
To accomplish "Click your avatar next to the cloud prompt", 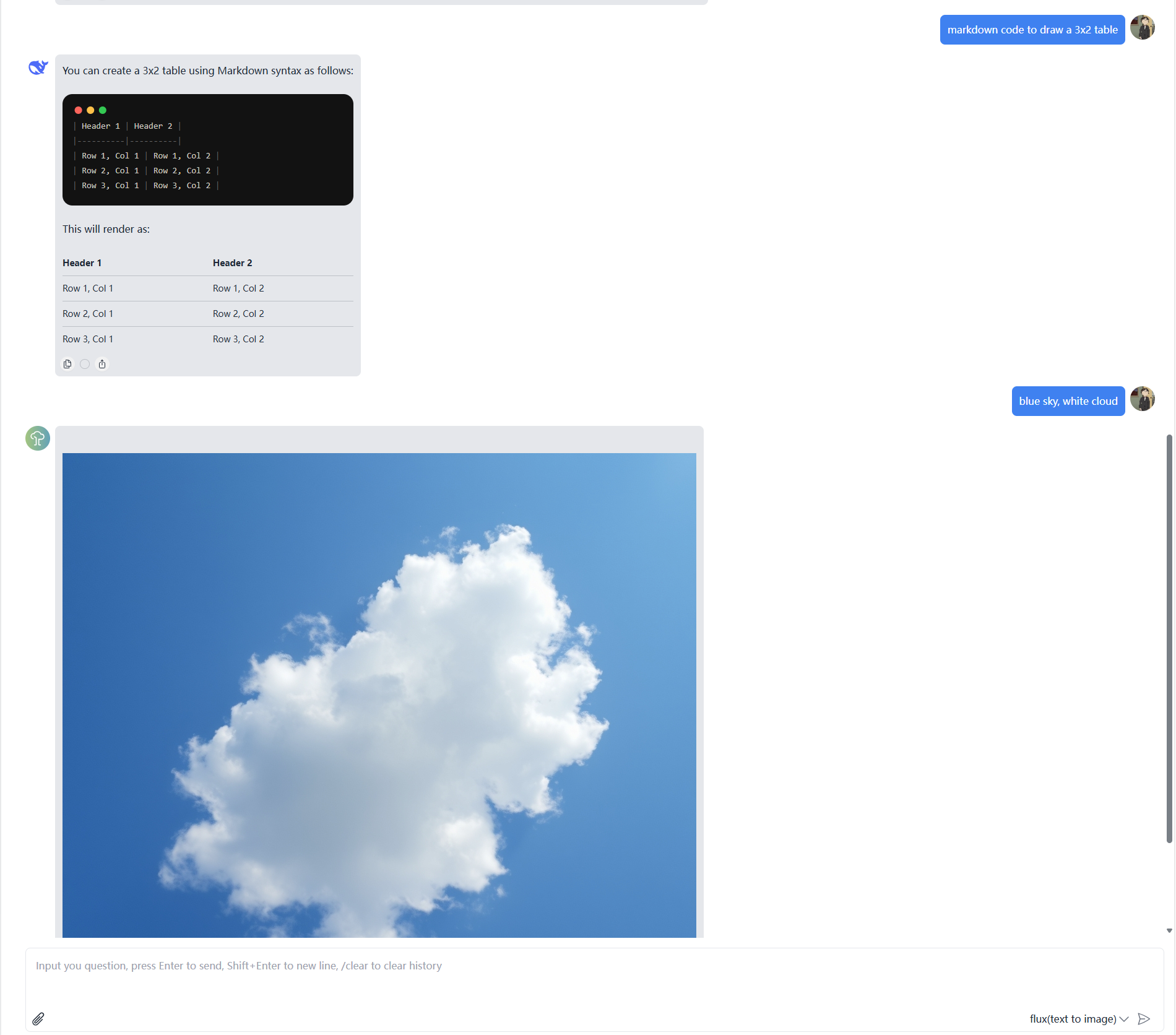I will coord(1143,399).
